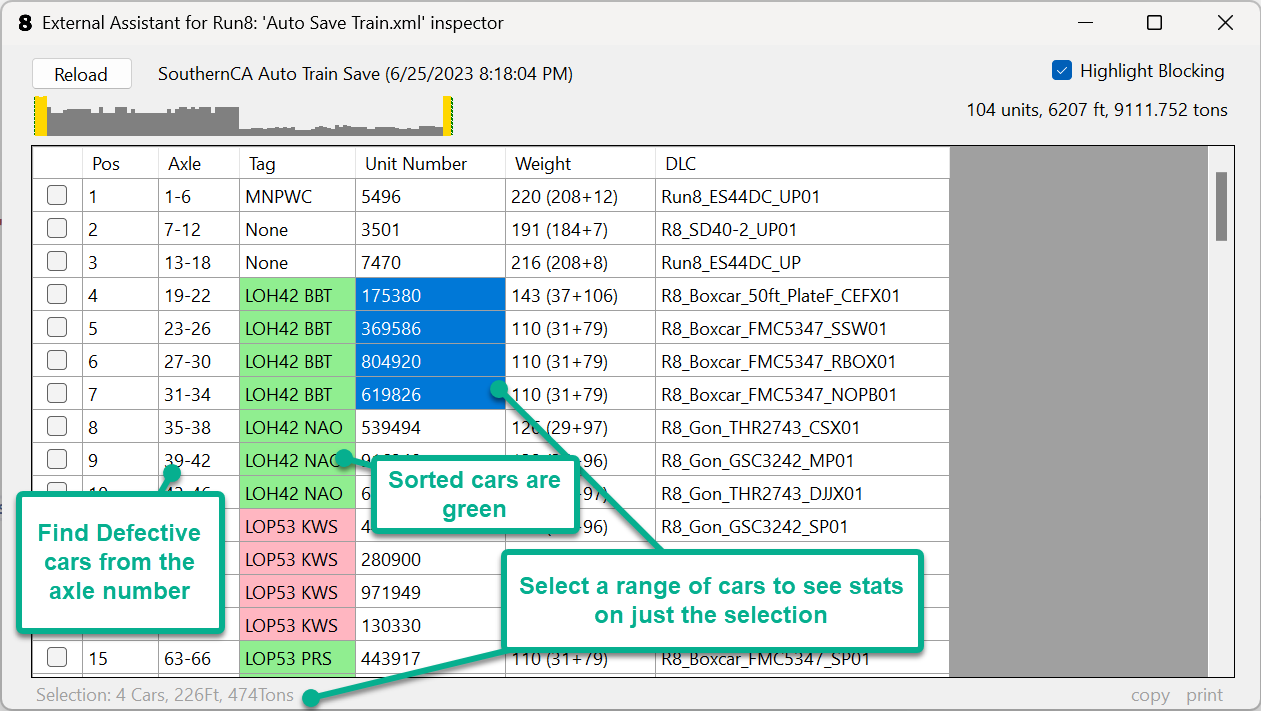Click the Unit Number column header
1261x711 pixels.
[x=415, y=164]
